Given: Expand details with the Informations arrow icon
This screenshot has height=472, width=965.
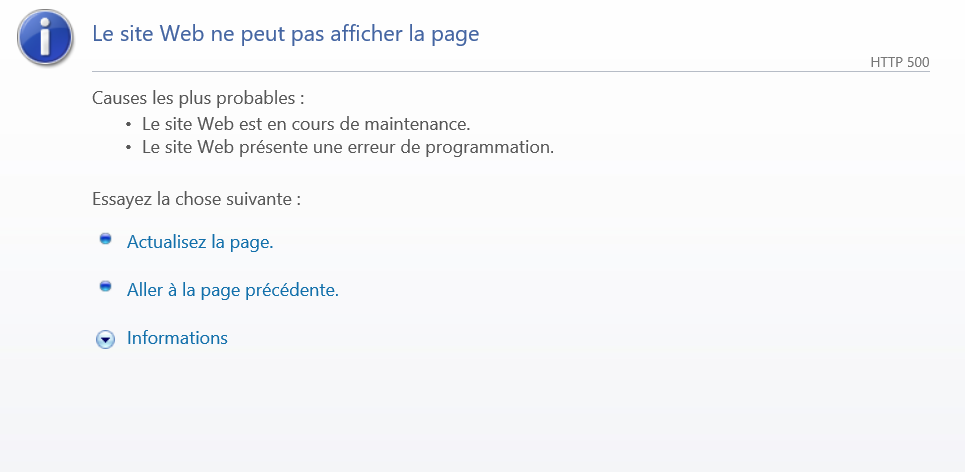Looking at the screenshot, I should click(x=105, y=340).
